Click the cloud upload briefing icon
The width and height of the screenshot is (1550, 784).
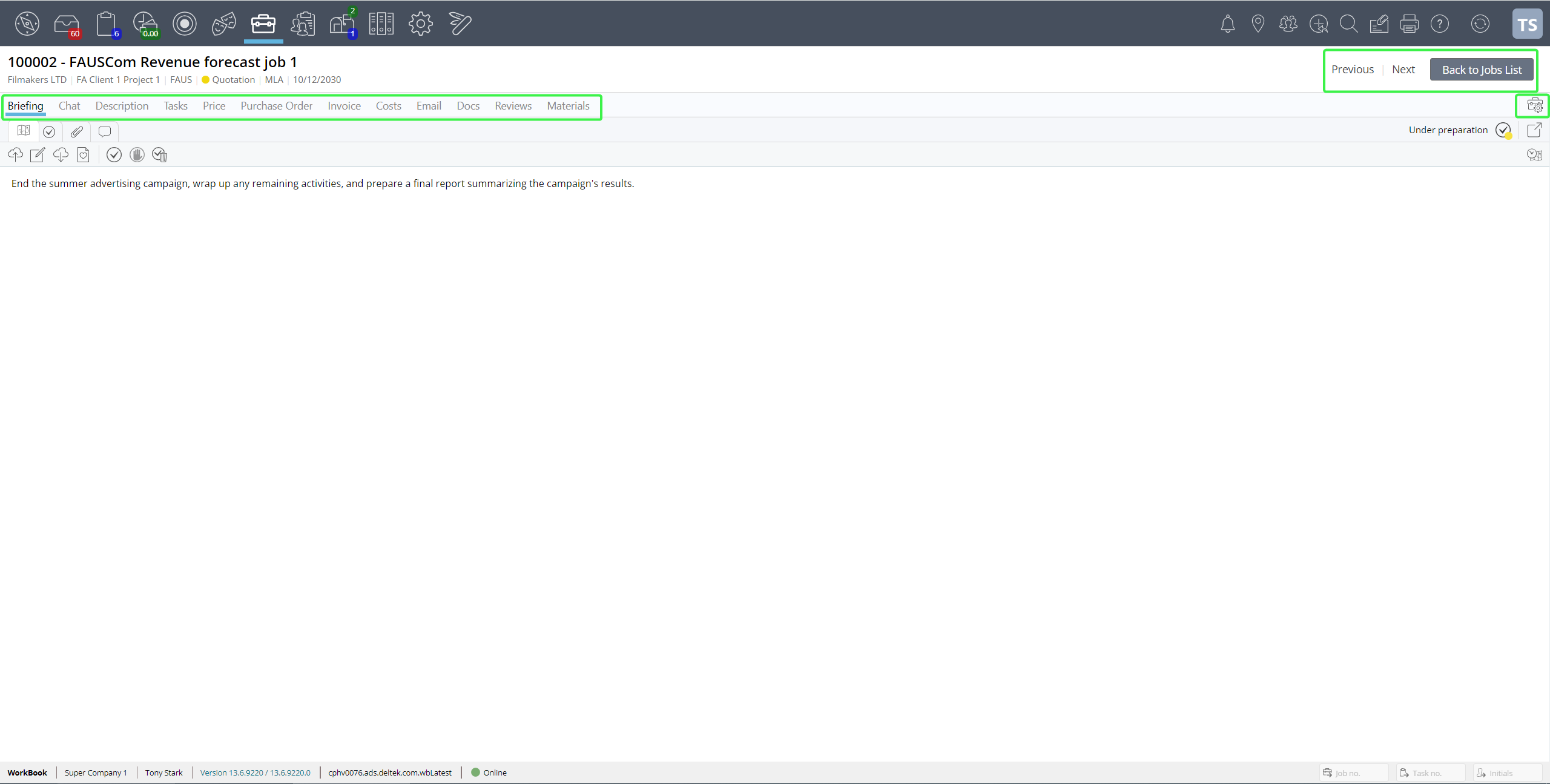[15, 155]
